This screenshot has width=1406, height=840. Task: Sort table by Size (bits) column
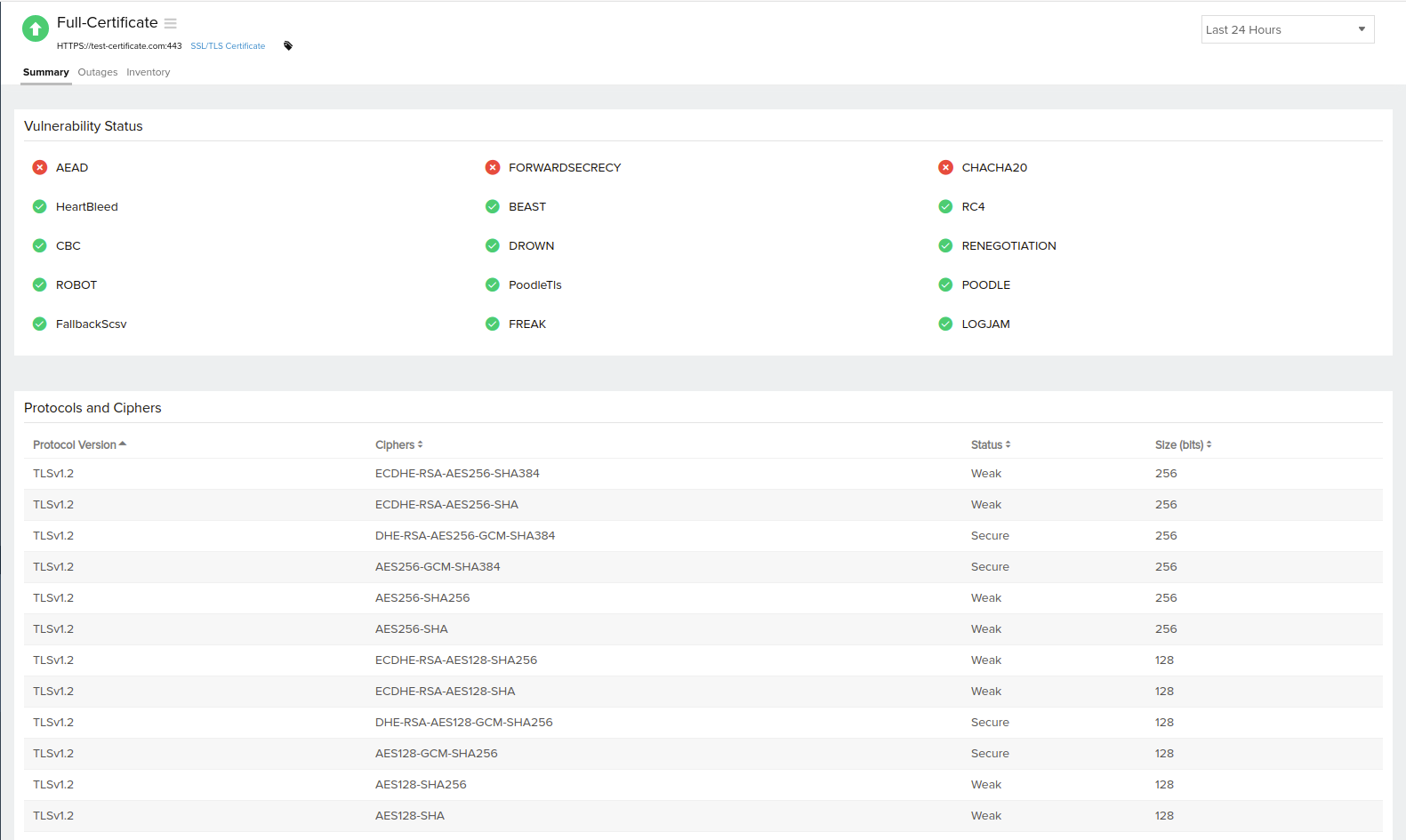tap(1183, 444)
